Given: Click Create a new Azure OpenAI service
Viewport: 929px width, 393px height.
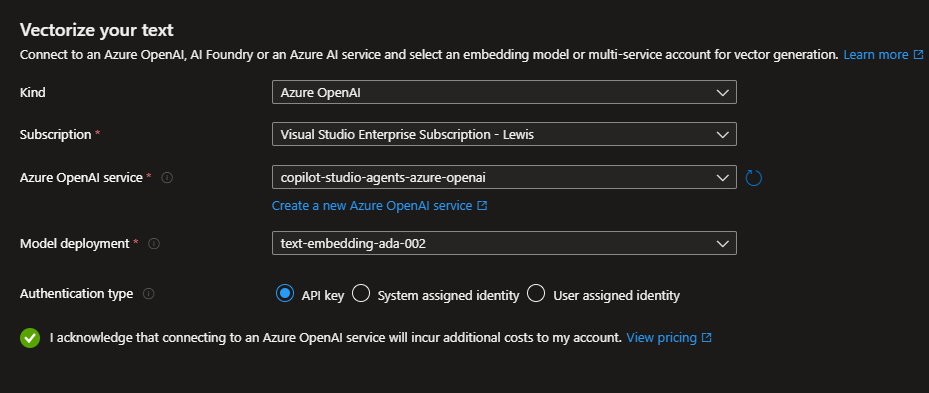Looking at the screenshot, I should [x=379, y=206].
